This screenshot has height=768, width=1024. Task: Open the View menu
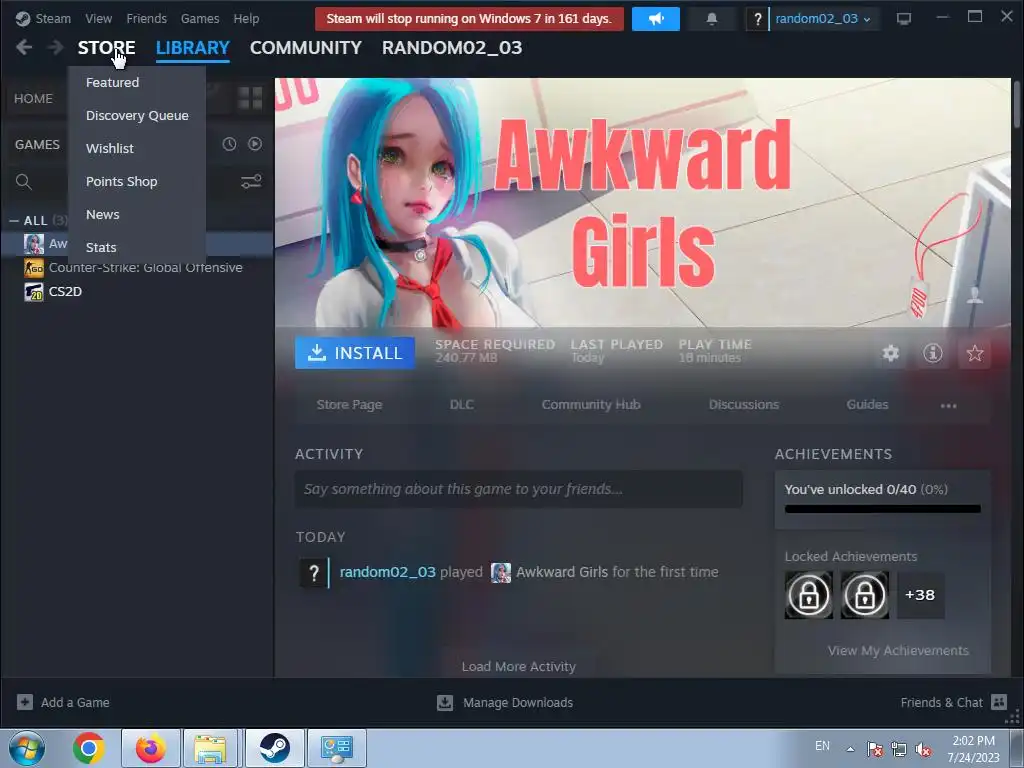tap(99, 18)
